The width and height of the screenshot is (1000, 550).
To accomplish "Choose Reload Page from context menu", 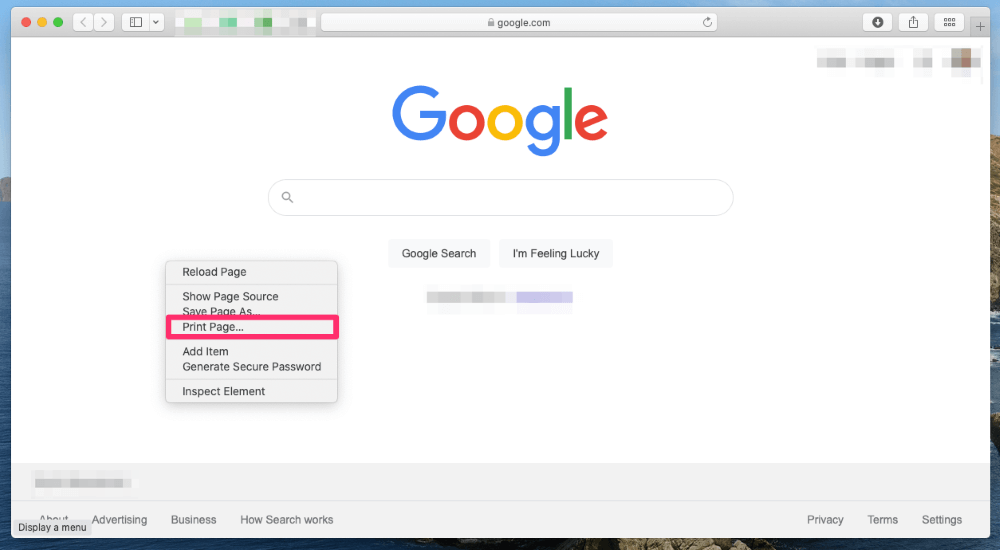I will (251, 272).
